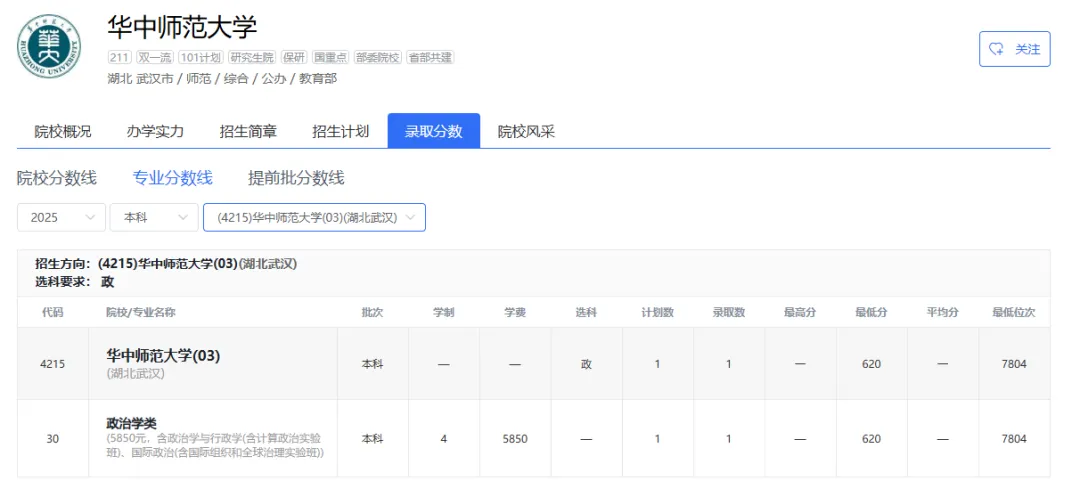Click the 代码 column header
Image resolution: width=1080 pixels, height=497 pixels.
tap(52, 313)
